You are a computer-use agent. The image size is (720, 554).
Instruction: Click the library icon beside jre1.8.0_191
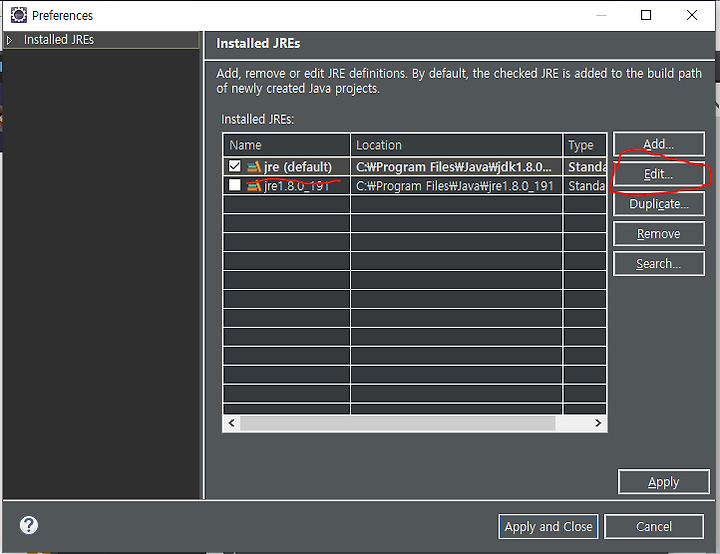(254, 186)
